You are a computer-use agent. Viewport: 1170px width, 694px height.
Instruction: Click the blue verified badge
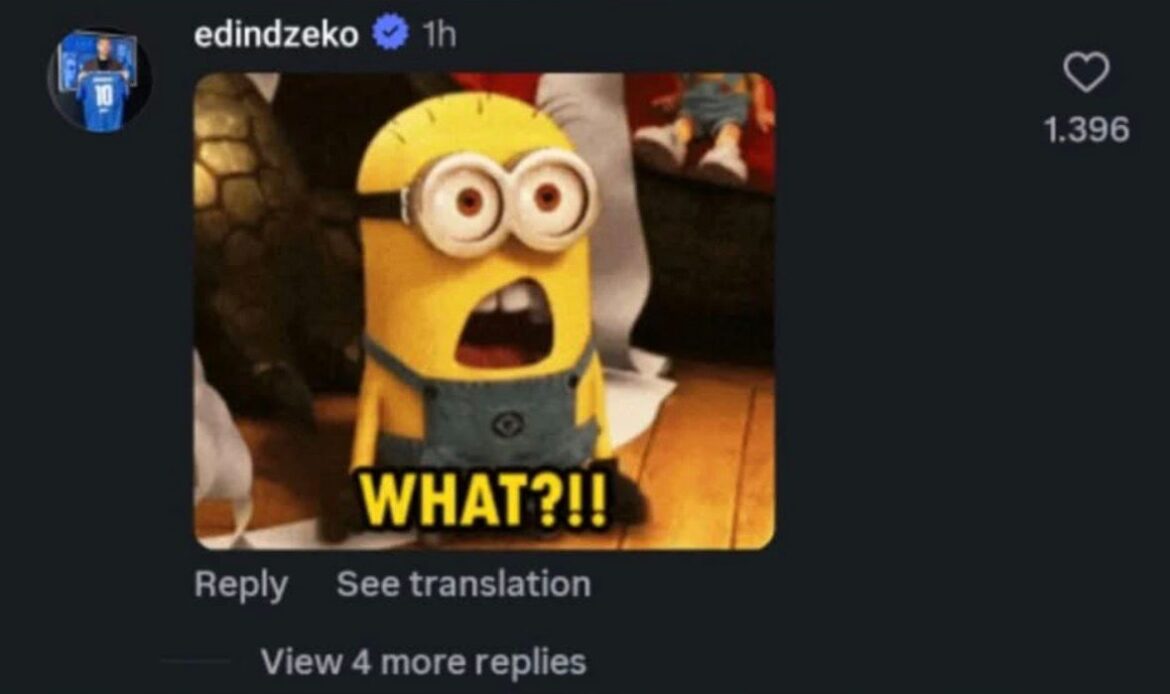click(391, 34)
